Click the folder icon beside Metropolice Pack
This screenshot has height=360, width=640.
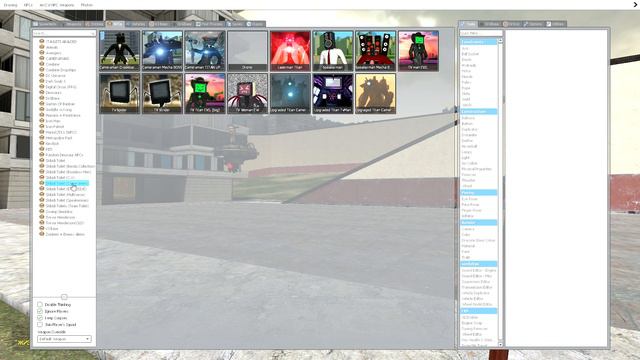[42, 138]
